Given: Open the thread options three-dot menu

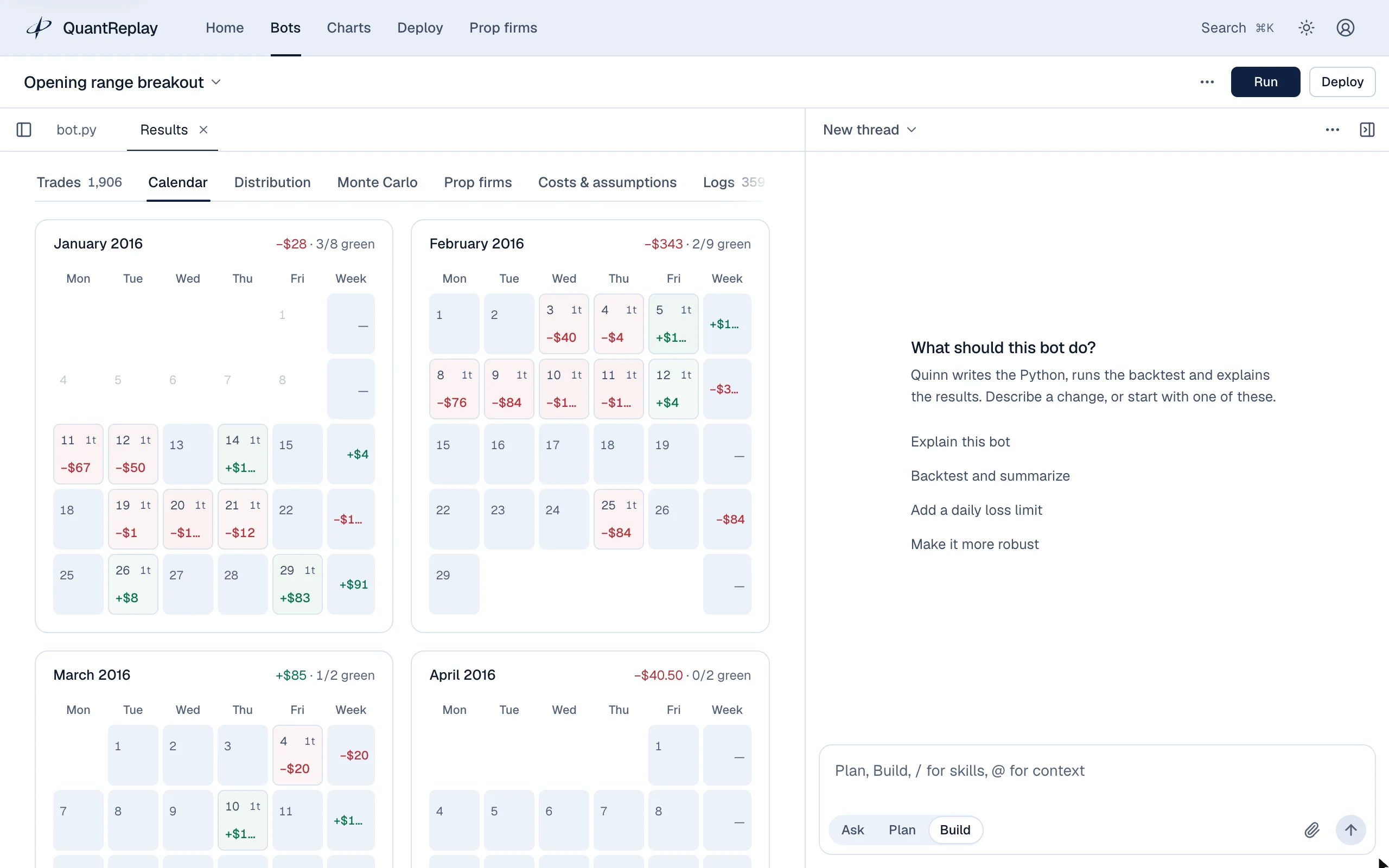Looking at the screenshot, I should point(1332,130).
